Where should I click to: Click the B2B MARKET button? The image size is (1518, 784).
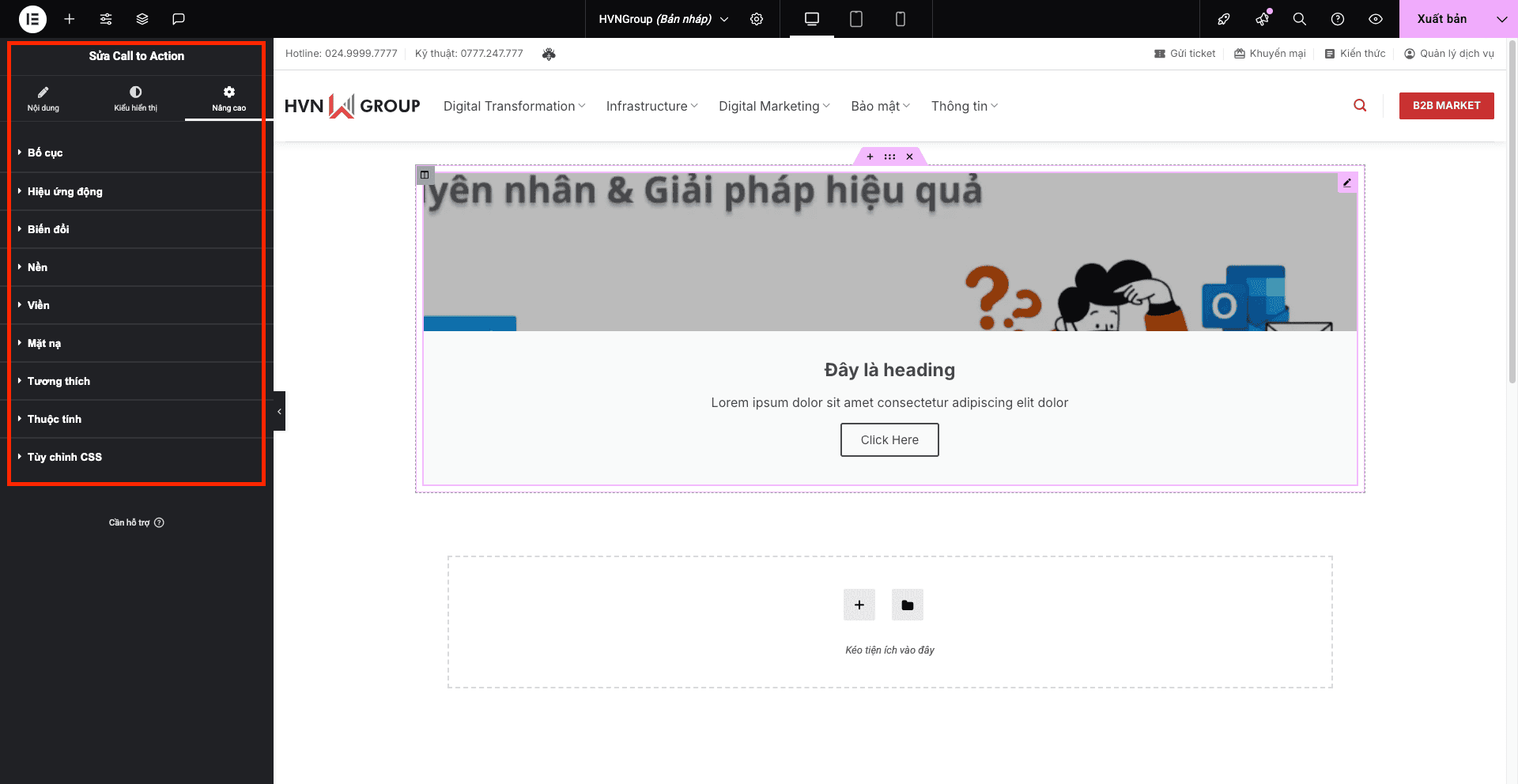(x=1446, y=105)
